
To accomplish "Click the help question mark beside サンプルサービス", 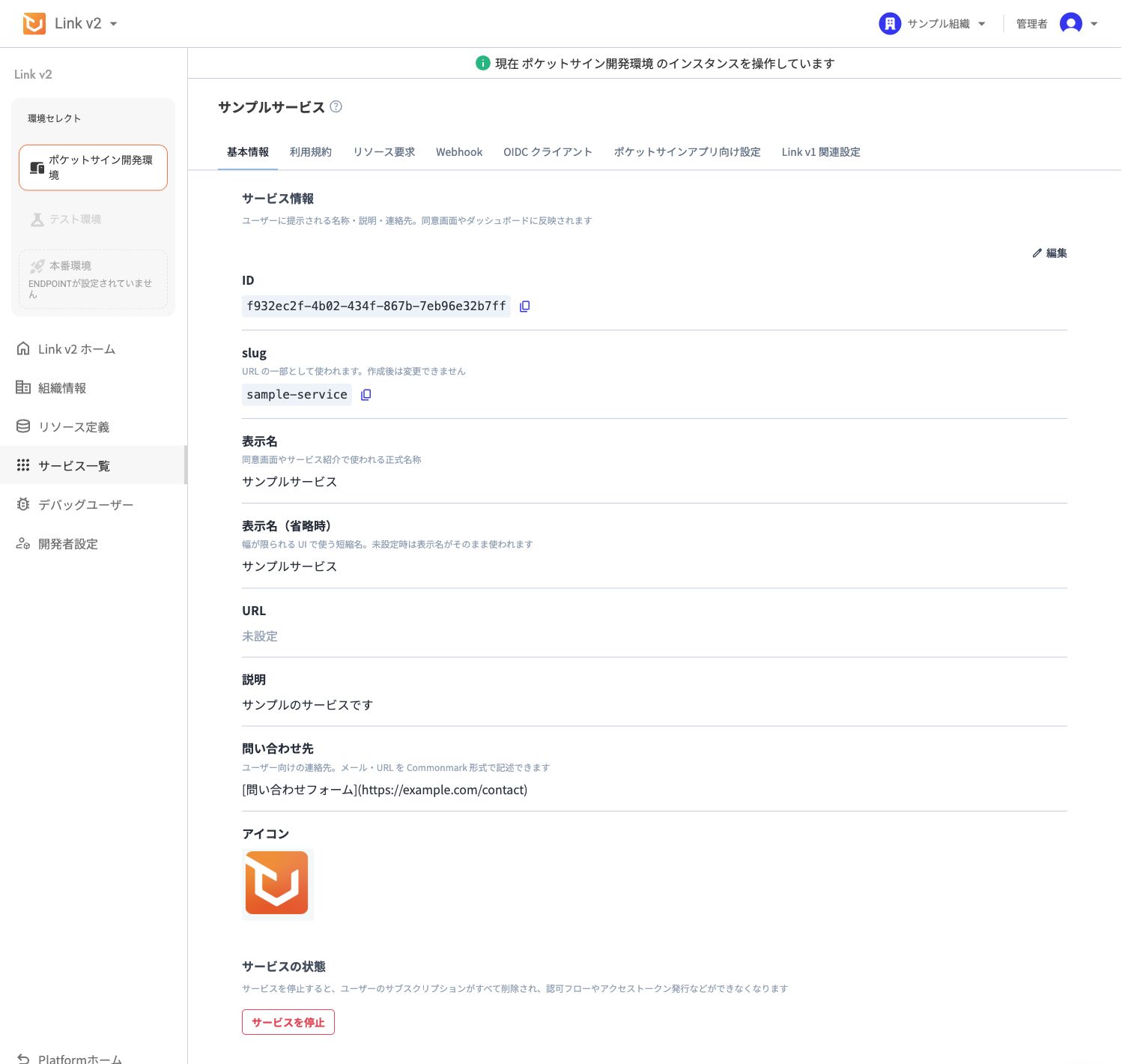I will [x=336, y=106].
